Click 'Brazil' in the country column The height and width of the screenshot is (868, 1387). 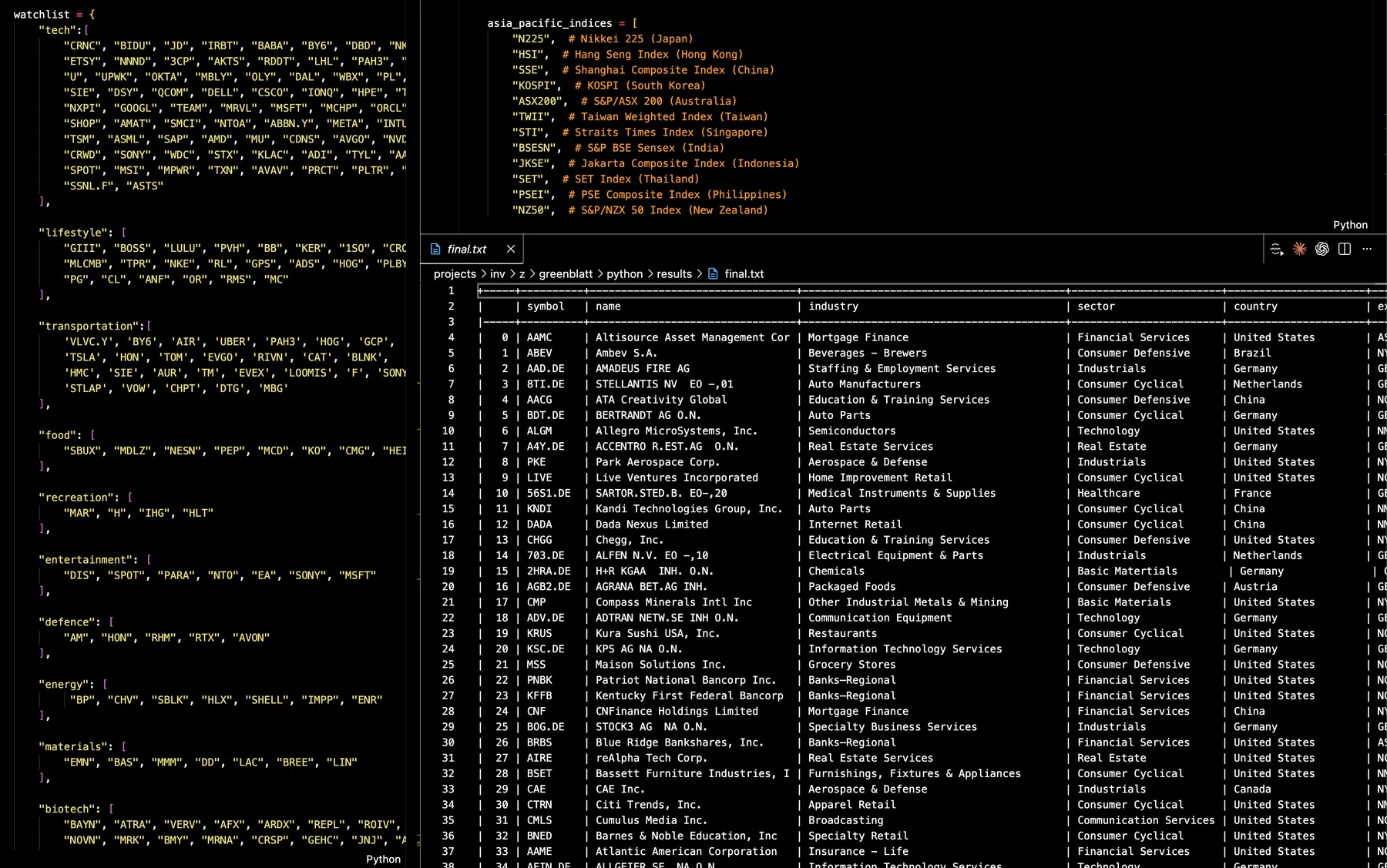(x=1252, y=353)
